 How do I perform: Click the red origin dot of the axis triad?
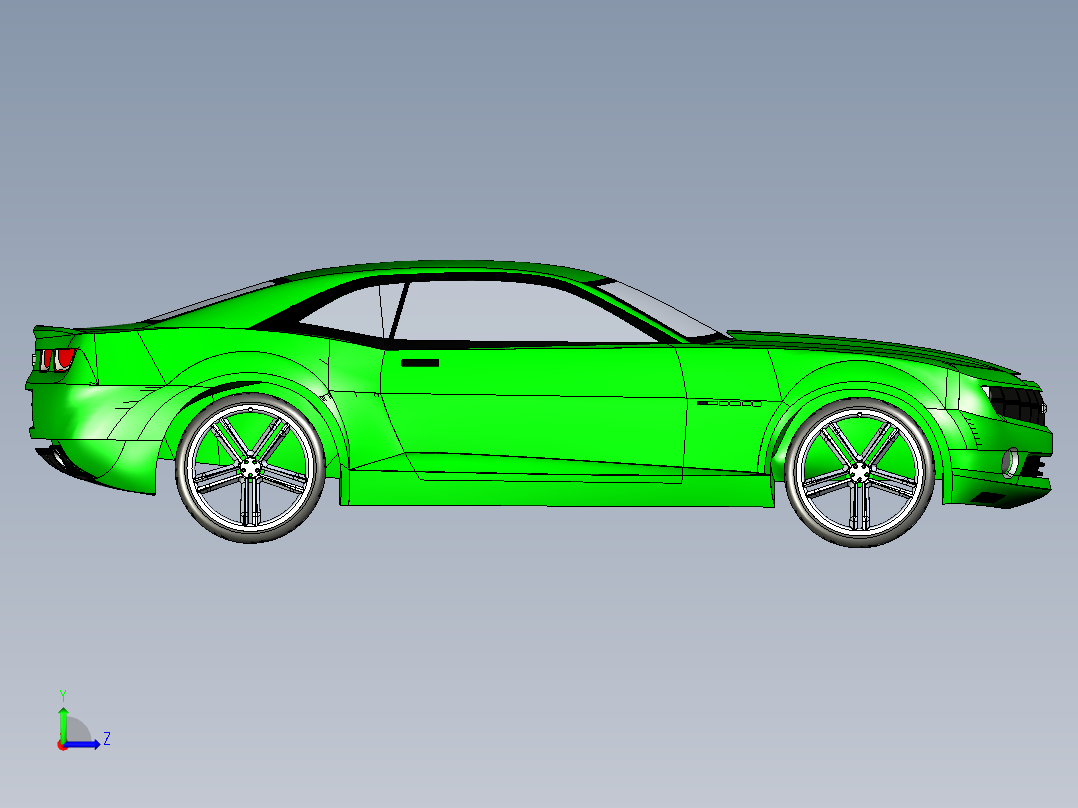click(63, 745)
